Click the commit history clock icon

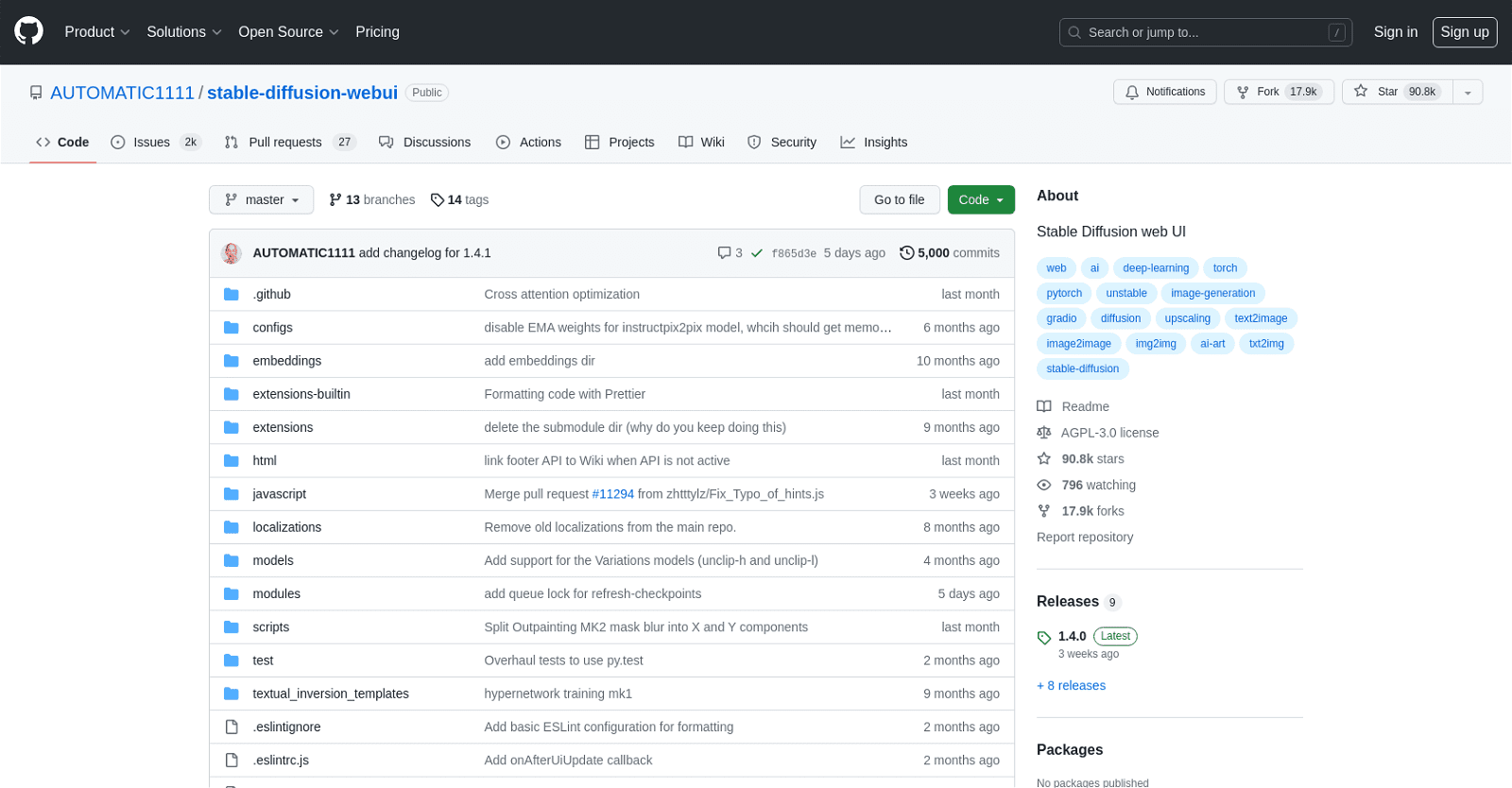[x=907, y=253]
